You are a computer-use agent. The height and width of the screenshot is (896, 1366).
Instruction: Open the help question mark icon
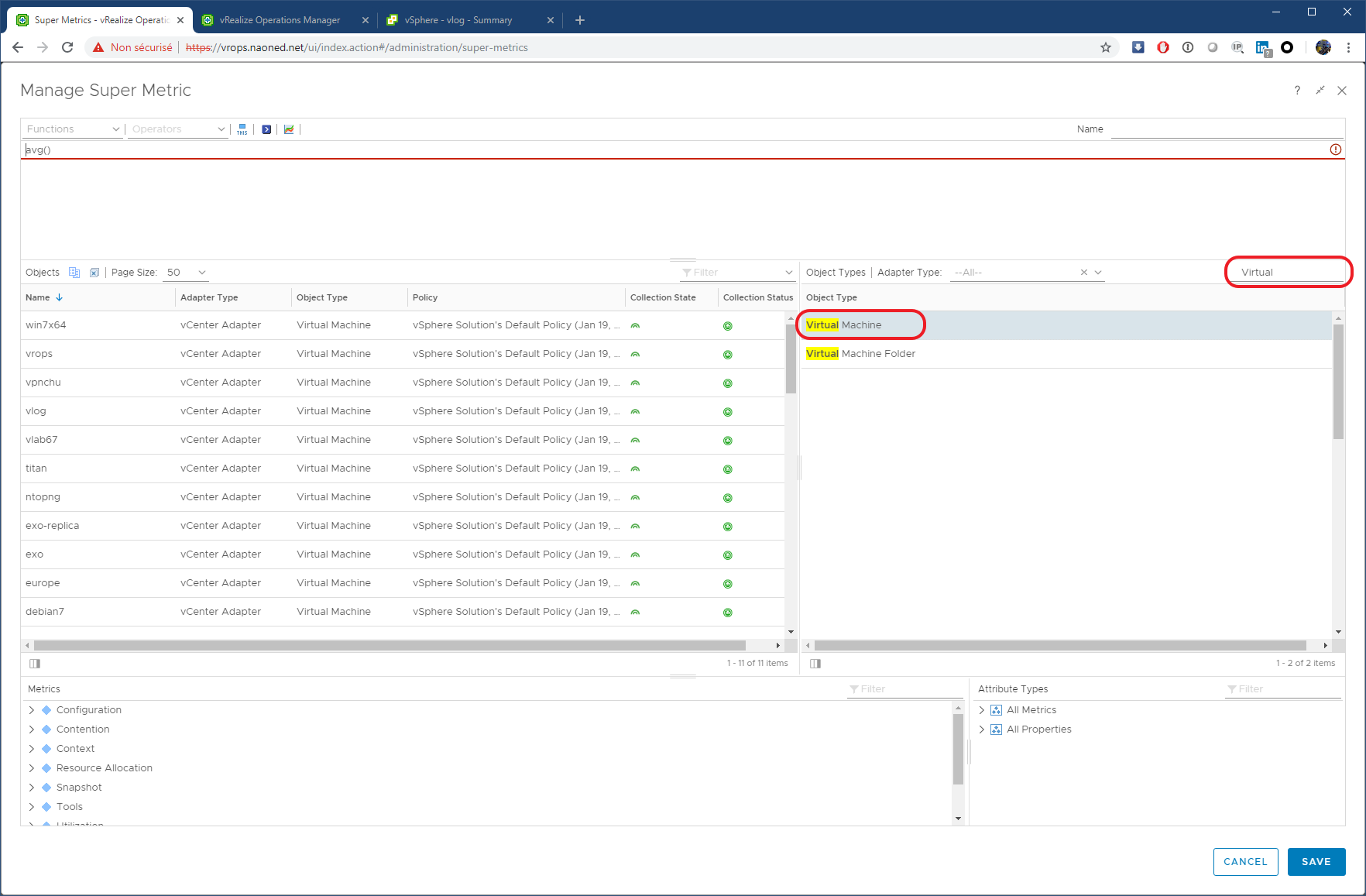coord(1297,91)
